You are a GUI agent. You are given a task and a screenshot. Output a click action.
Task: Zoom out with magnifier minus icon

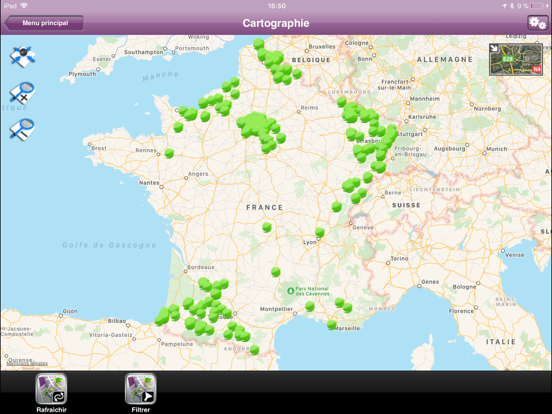[22, 129]
